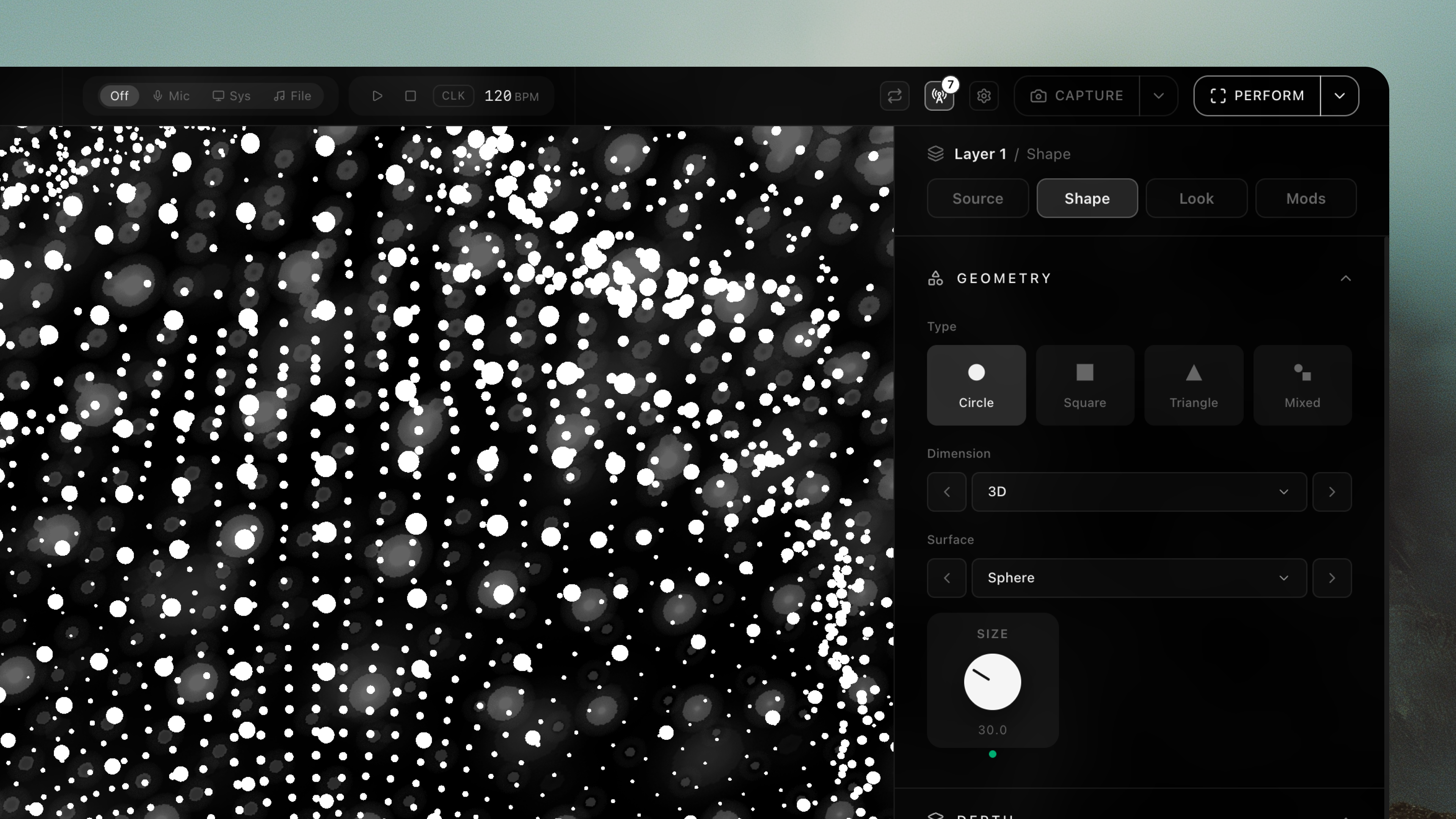This screenshot has width=1456, height=819.
Task: Select previous Dimension option arrow
Action: [x=947, y=492]
